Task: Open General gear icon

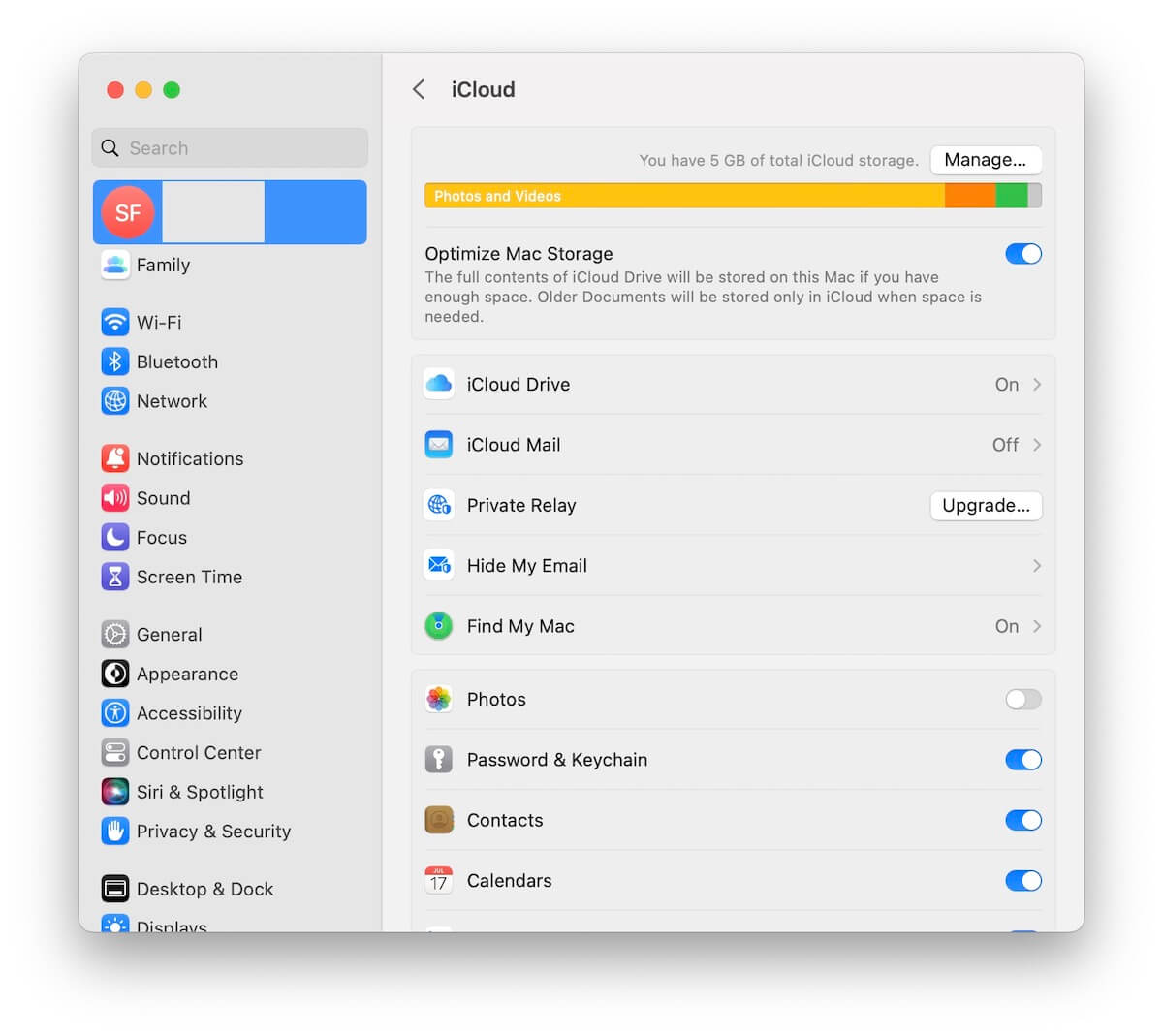Action: point(115,635)
